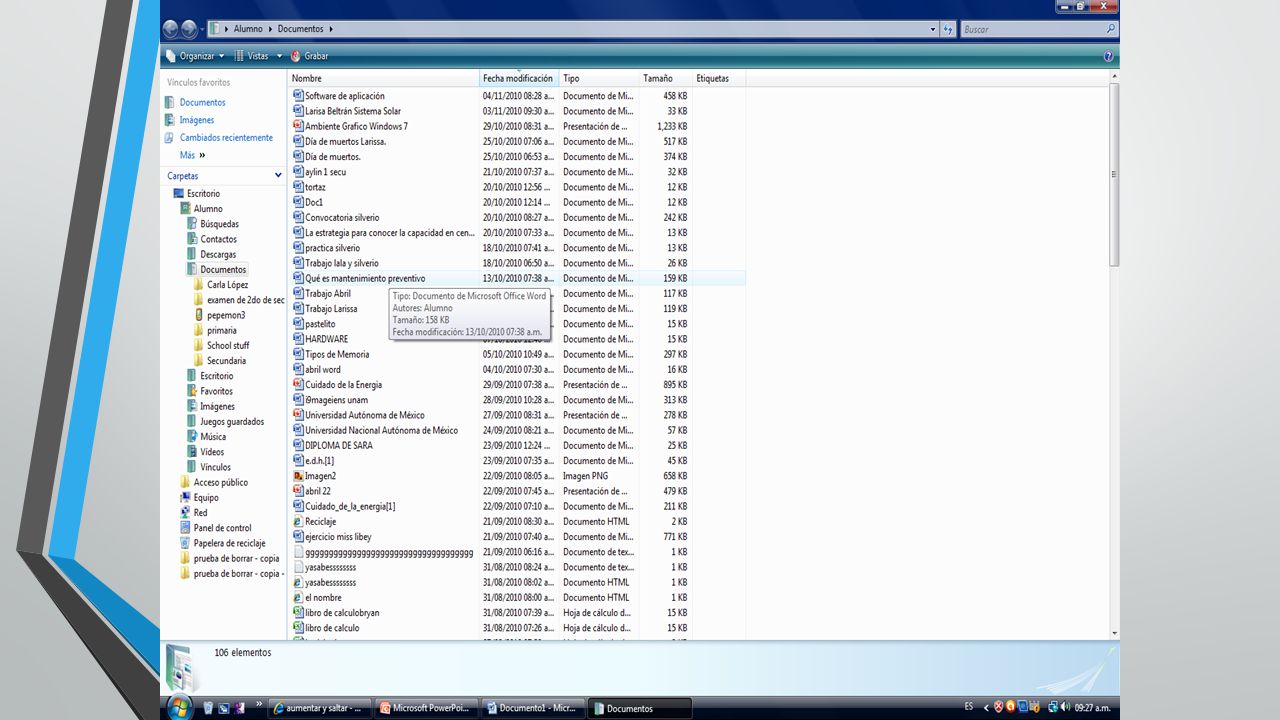The width and height of the screenshot is (1280, 720).
Task: Select the Escritorio root tree item
Action: [203, 194]
